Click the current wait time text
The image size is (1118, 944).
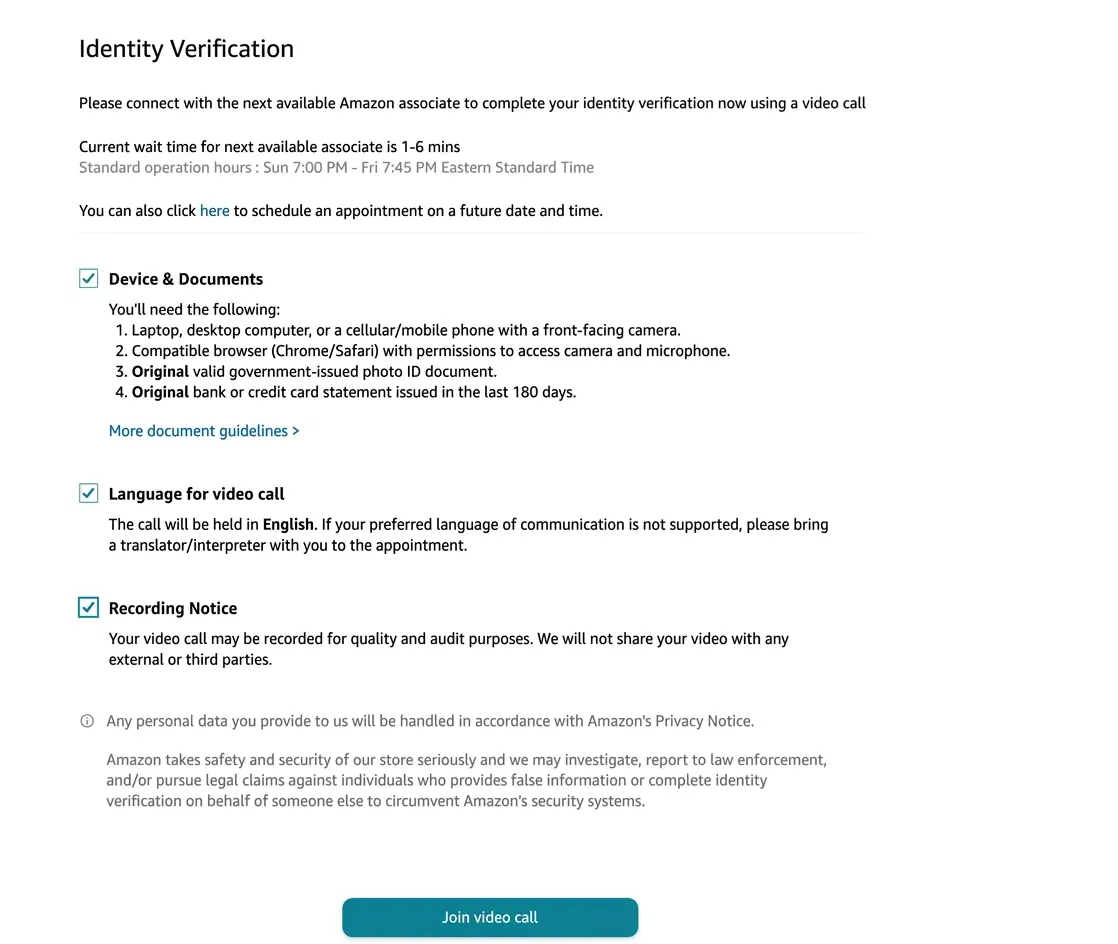pyautogui.click(x=269, y=146)
